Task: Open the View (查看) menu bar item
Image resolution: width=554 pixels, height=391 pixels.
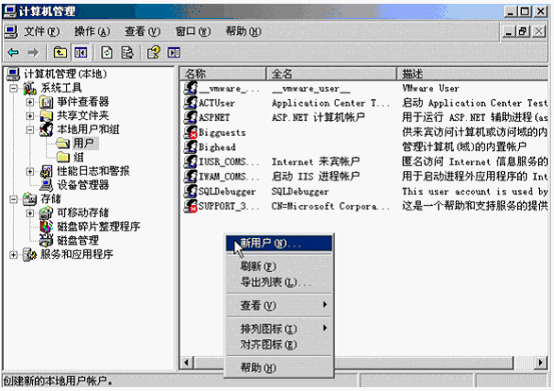Action: click(x=142, y=32)
